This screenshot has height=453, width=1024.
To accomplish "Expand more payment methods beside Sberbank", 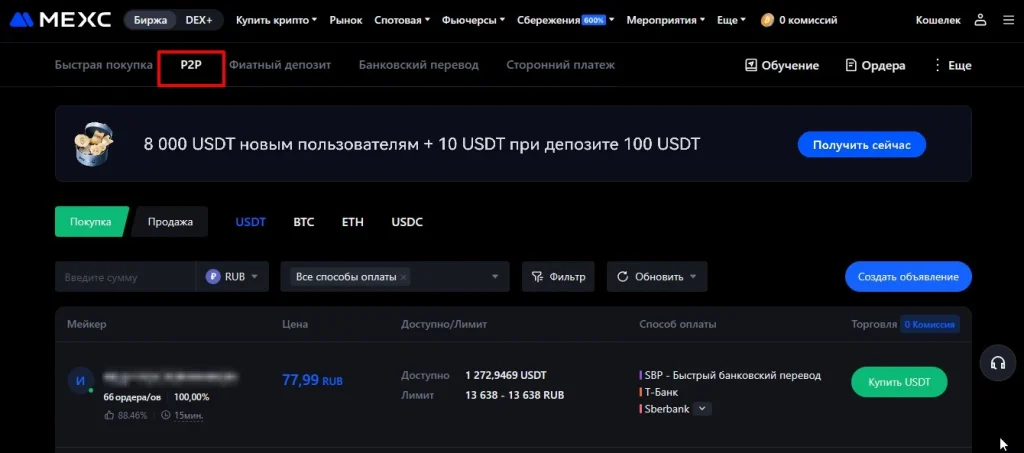I will pyautogui.click(x=702, y=409).
